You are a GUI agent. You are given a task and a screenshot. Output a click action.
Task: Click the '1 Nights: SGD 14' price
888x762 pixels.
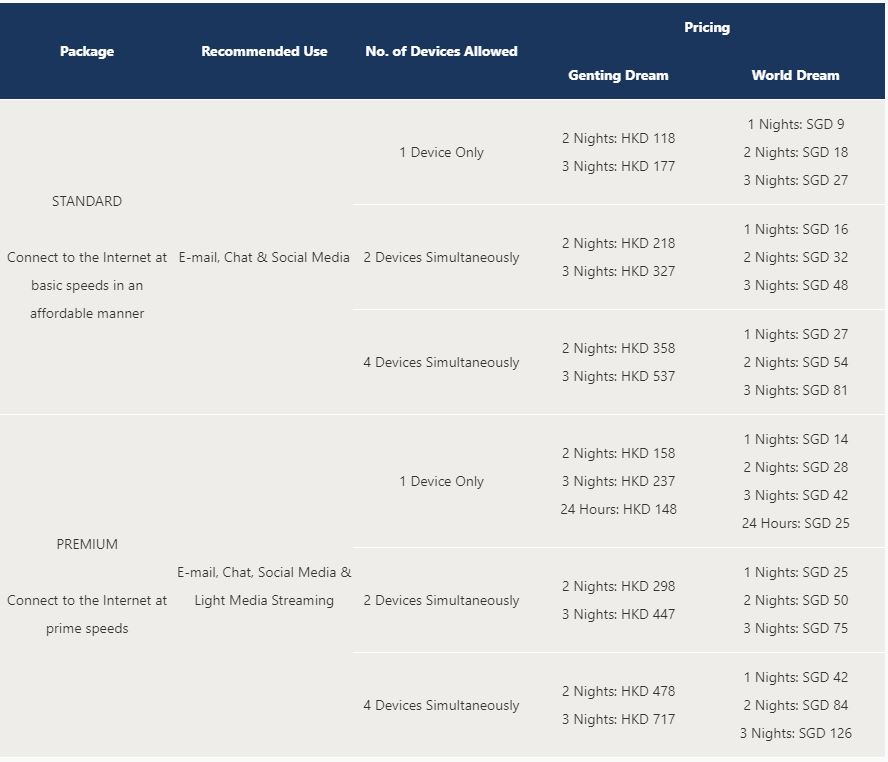tap(796, 439)
